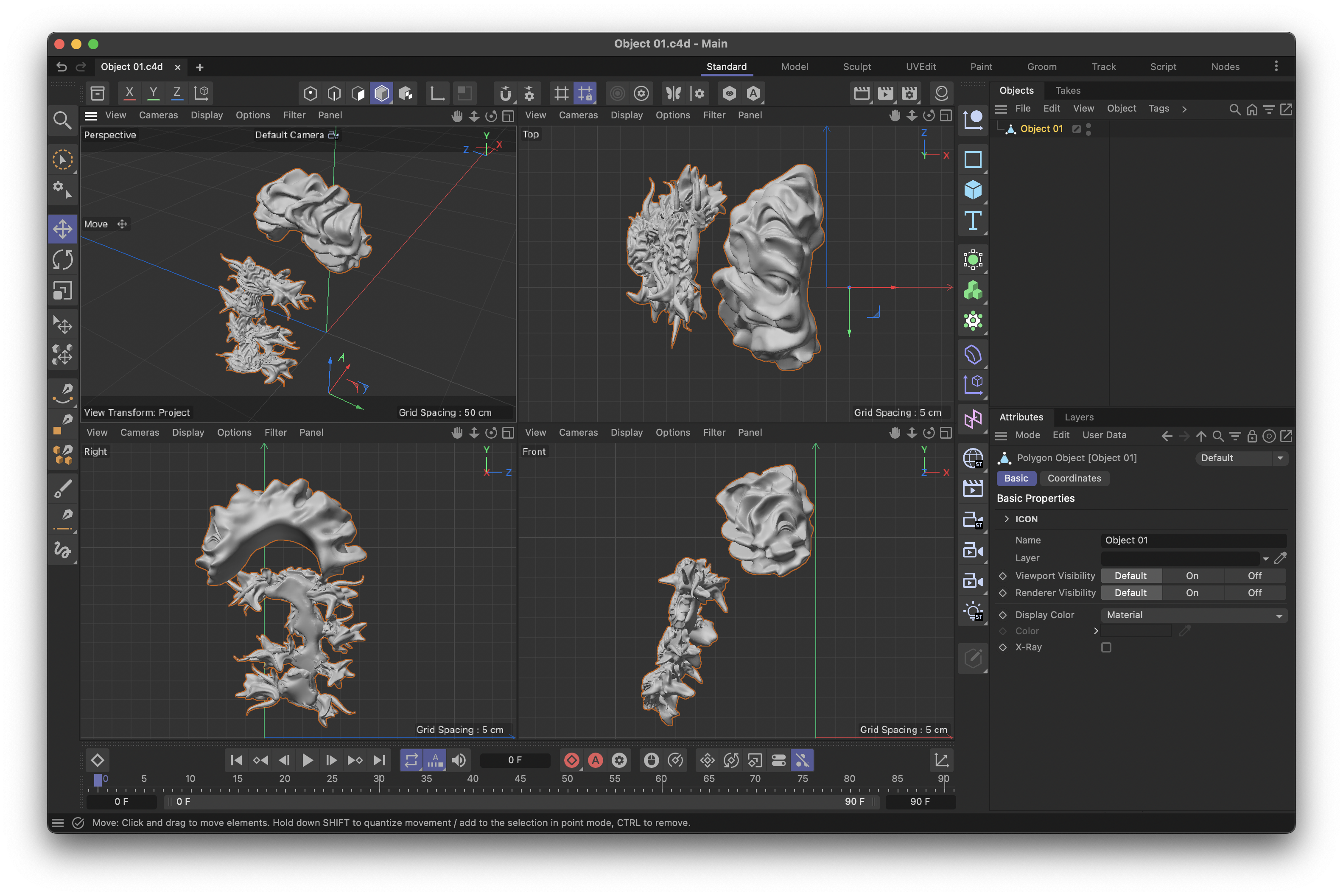Add a Light object from right palette
This screenshot has height=896, width=1343.
[x=973, y=611]
